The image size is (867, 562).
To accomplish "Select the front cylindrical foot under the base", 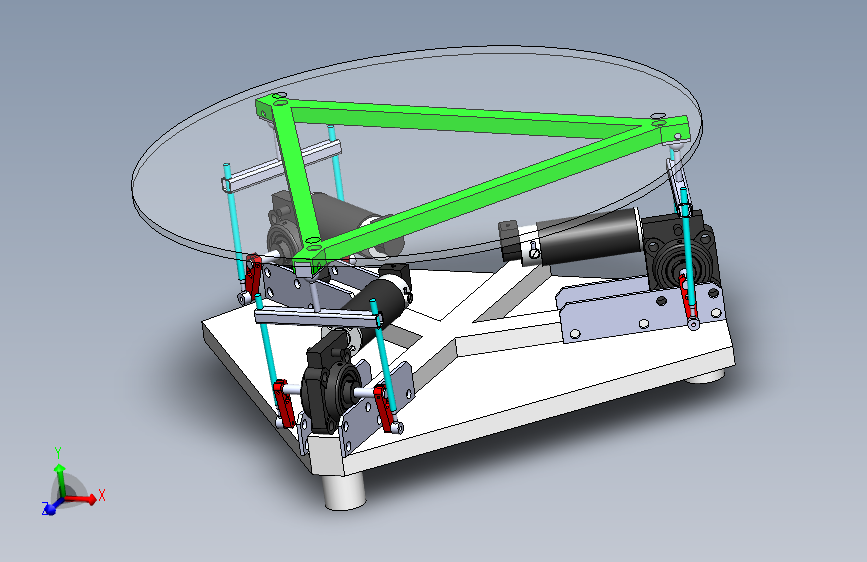I will (345, 491).
